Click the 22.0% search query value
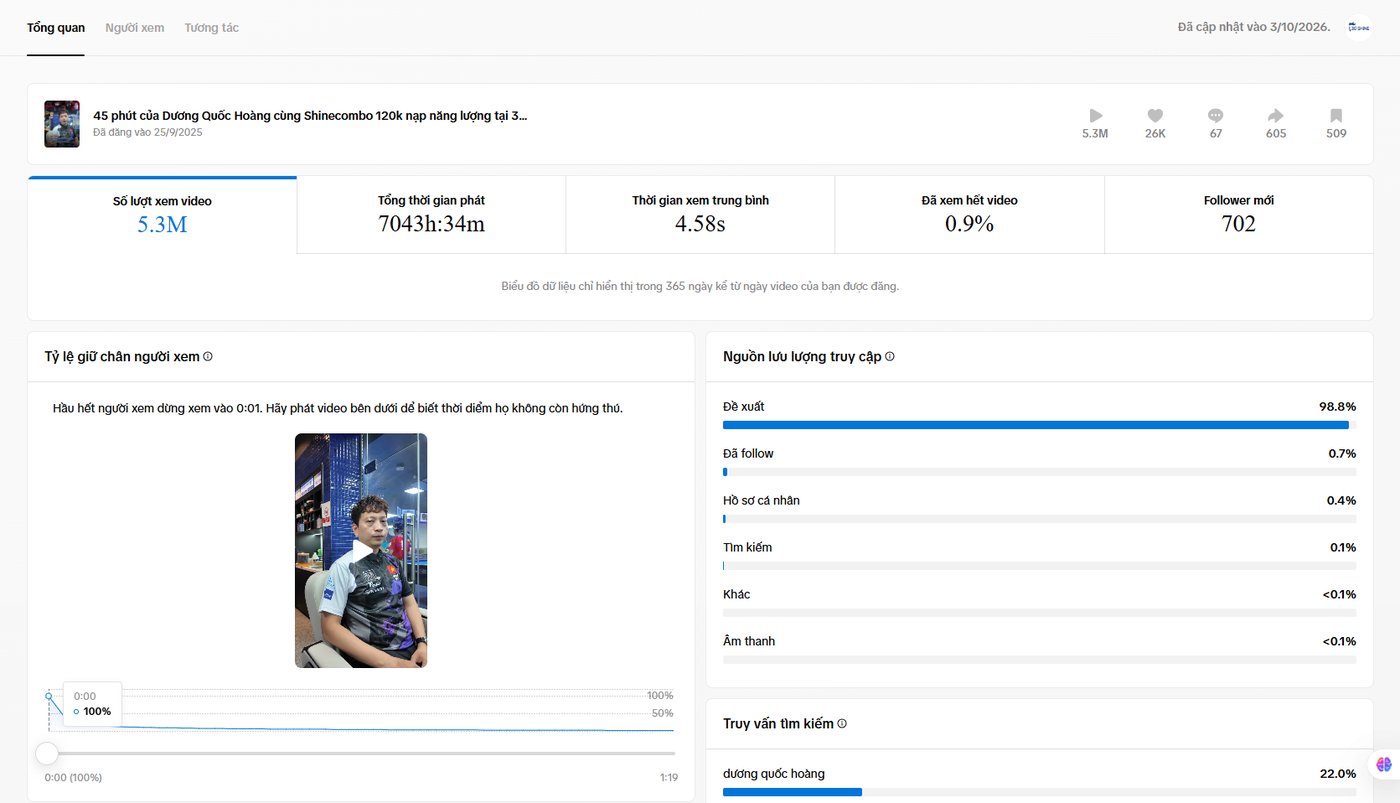 coord(1338,773)
